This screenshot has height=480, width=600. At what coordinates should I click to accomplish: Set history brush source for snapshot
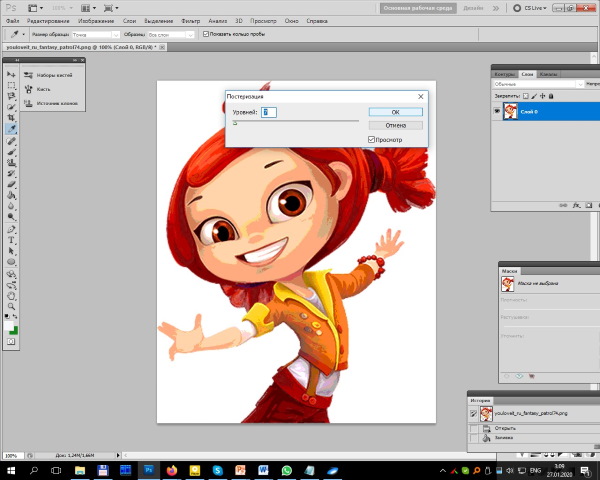click(x=473, y=413)
